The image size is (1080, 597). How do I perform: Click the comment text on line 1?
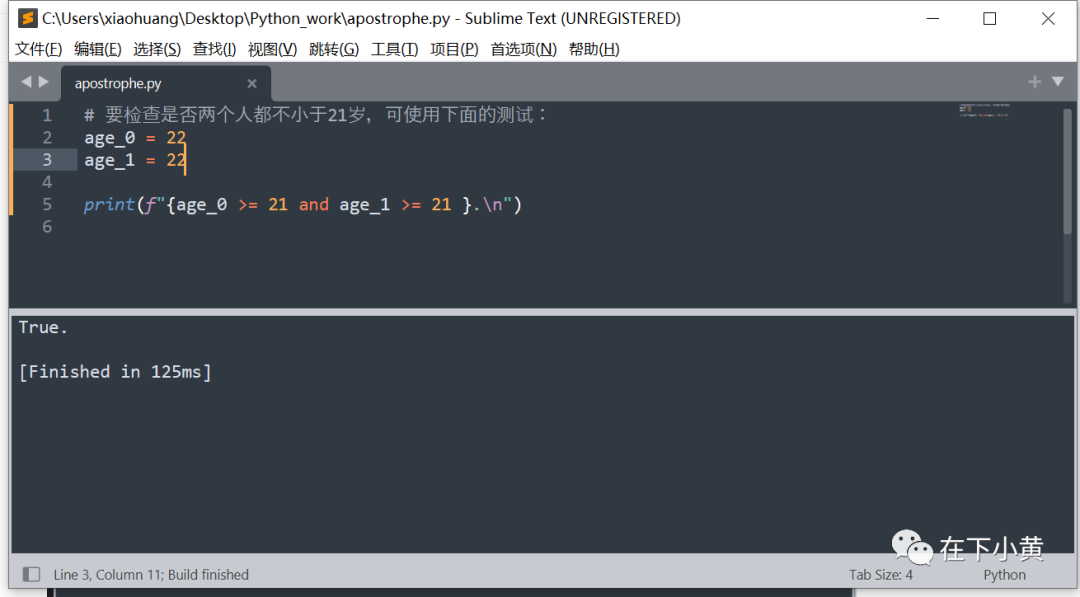click(315, 115)
